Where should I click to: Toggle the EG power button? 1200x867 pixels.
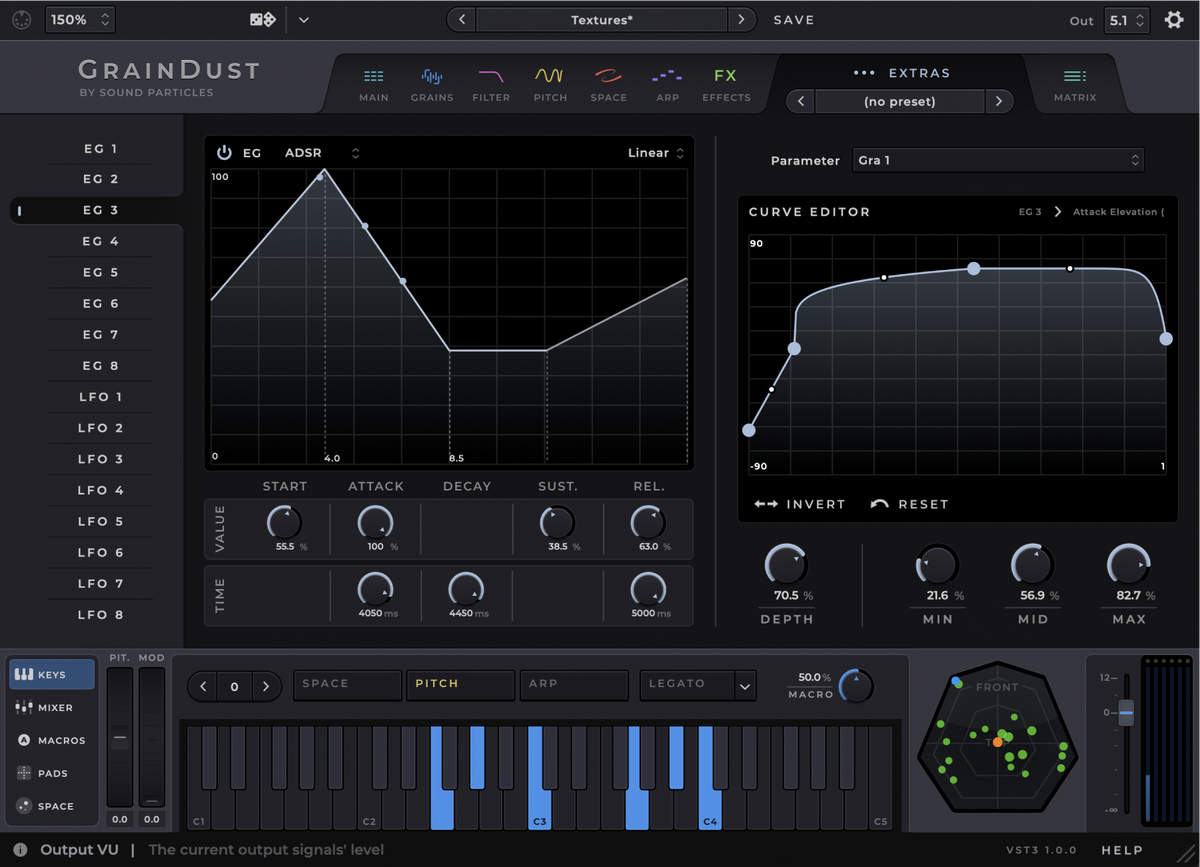[222, 152]
